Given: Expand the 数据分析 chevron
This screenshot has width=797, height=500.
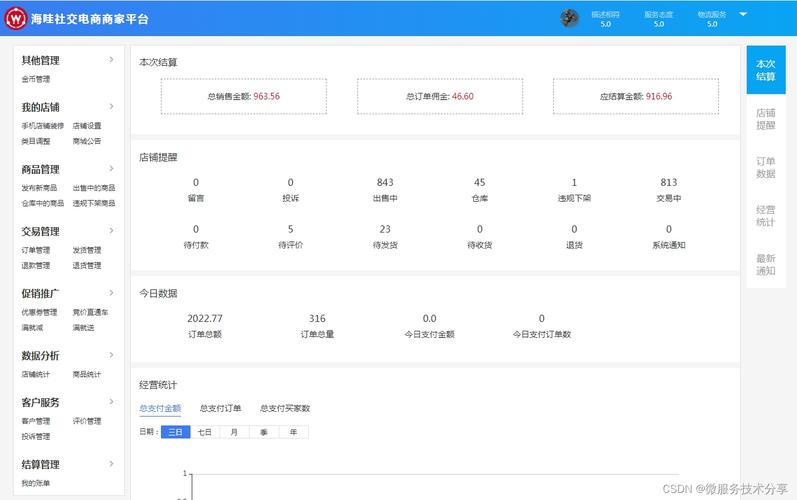Looking at the screenshot, I should 111,355.
